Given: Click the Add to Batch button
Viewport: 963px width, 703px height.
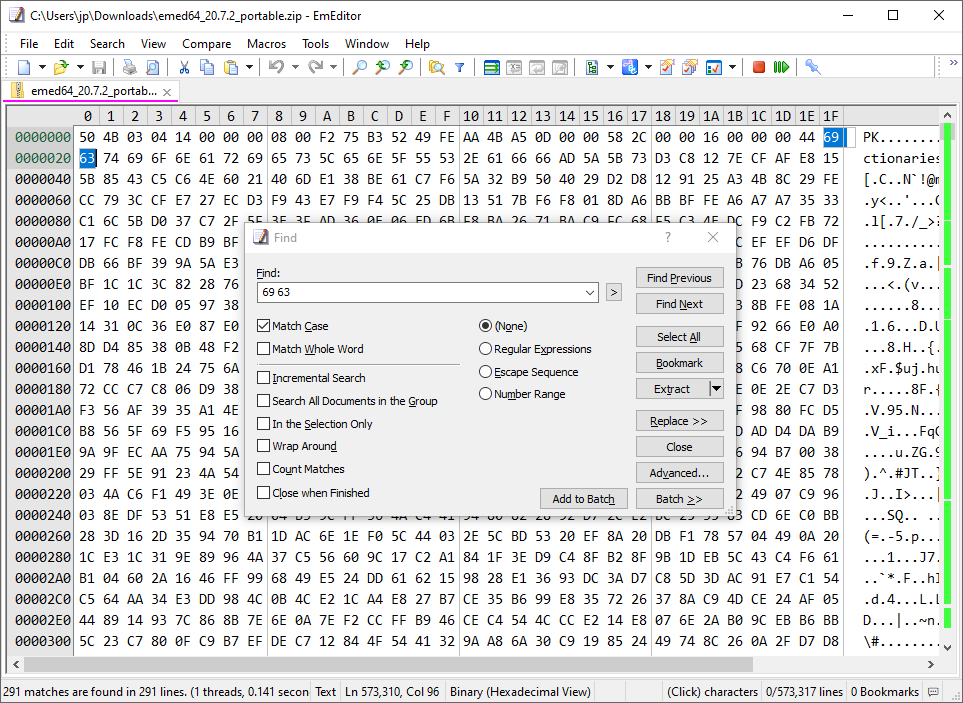Looking at the screenshot, I should click(583, 499).
